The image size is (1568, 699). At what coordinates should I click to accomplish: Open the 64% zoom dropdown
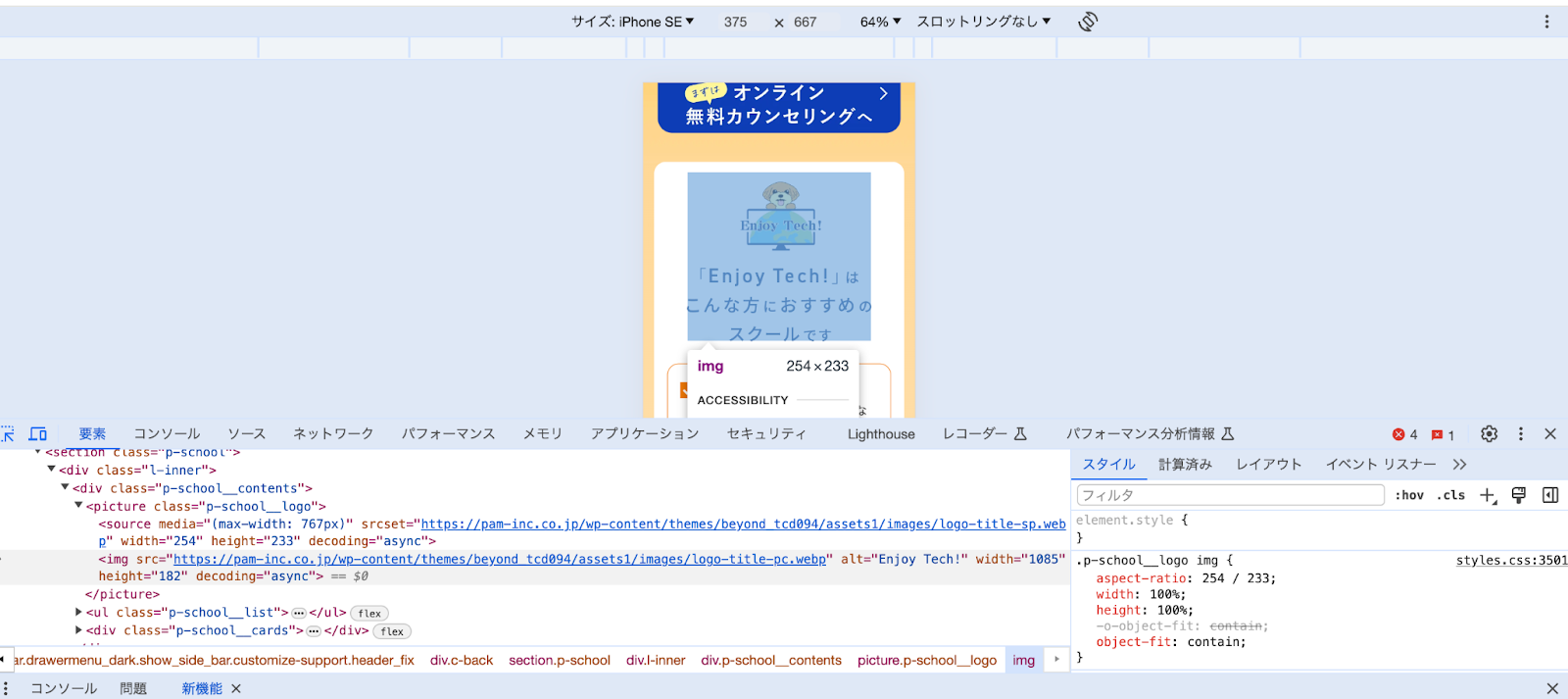880,22
